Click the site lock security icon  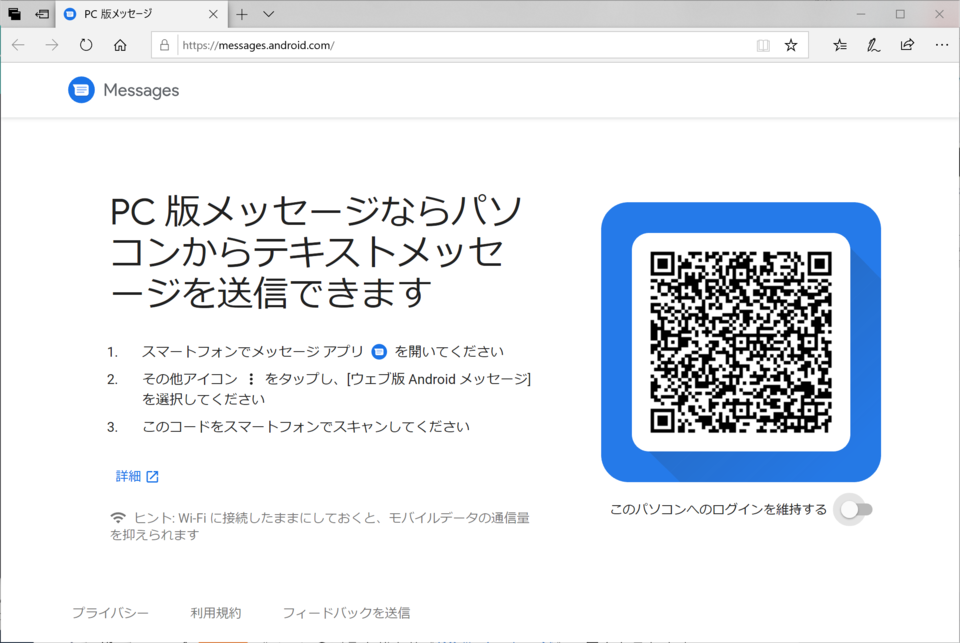[x=164, y=45]
